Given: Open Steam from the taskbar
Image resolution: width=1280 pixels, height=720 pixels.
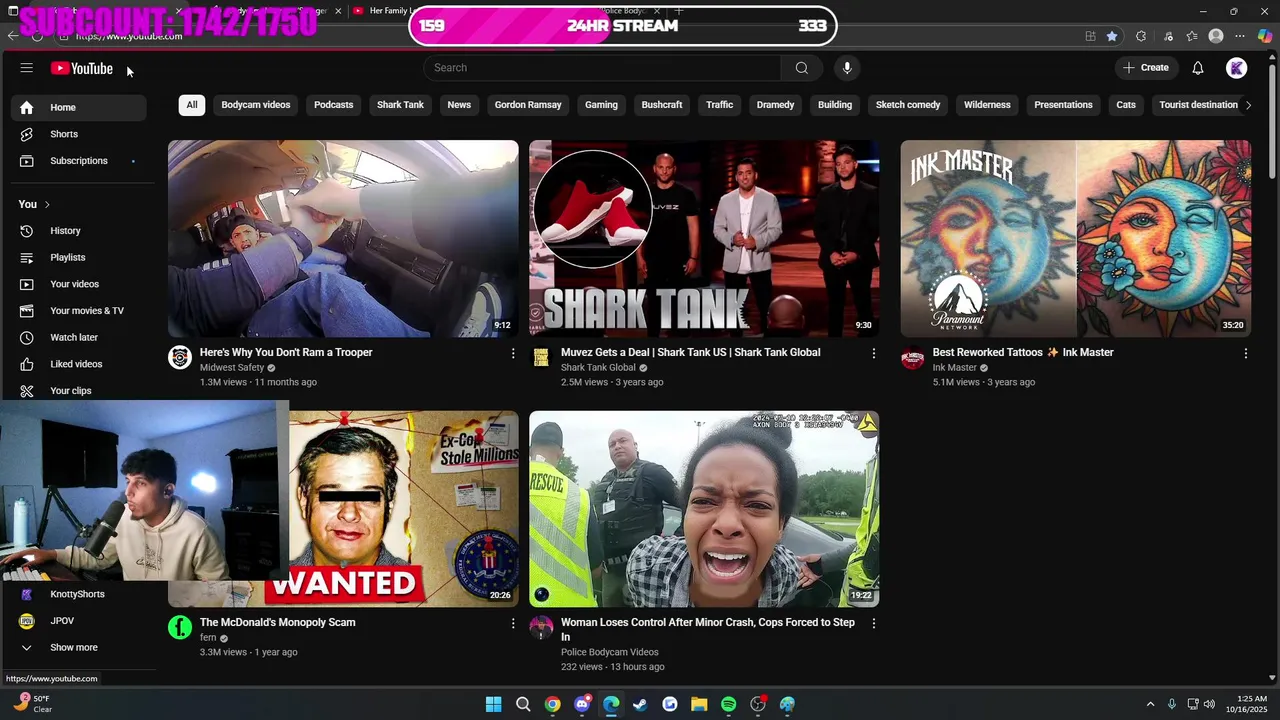Looking at the screenshot, I should click(640, 704).
